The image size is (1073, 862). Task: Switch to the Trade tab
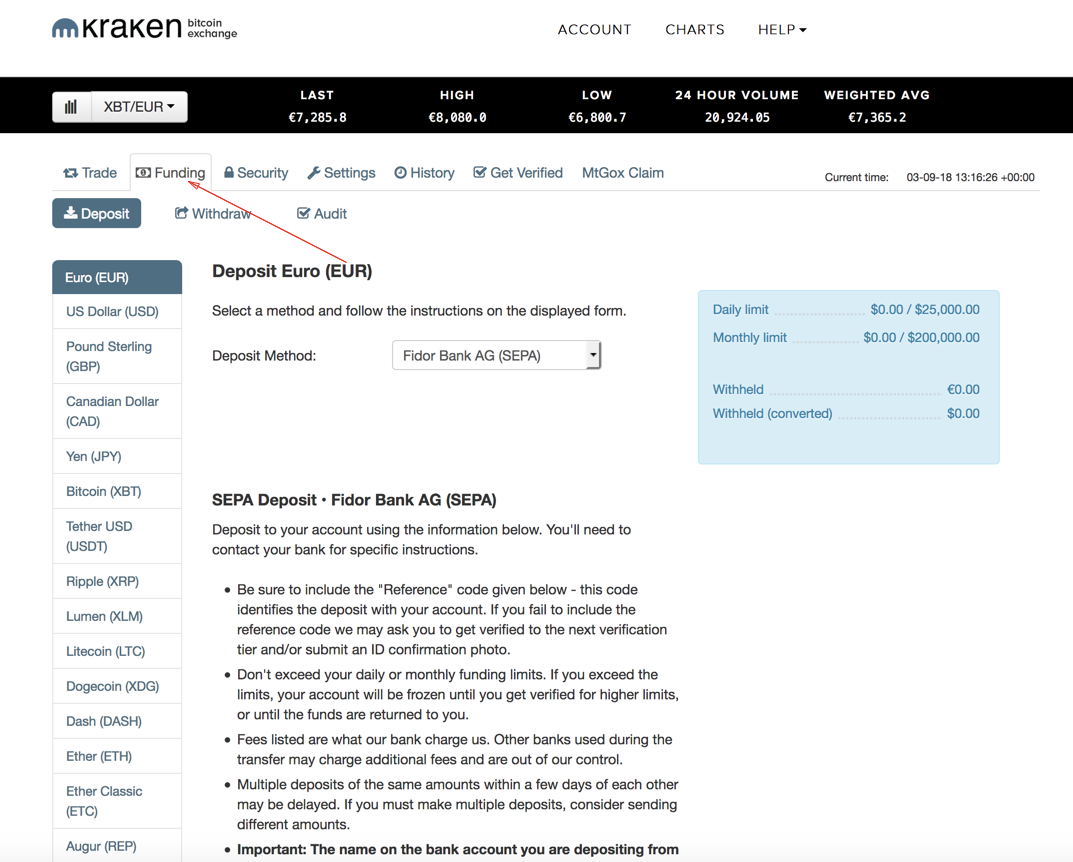click(x=90, y=173)
